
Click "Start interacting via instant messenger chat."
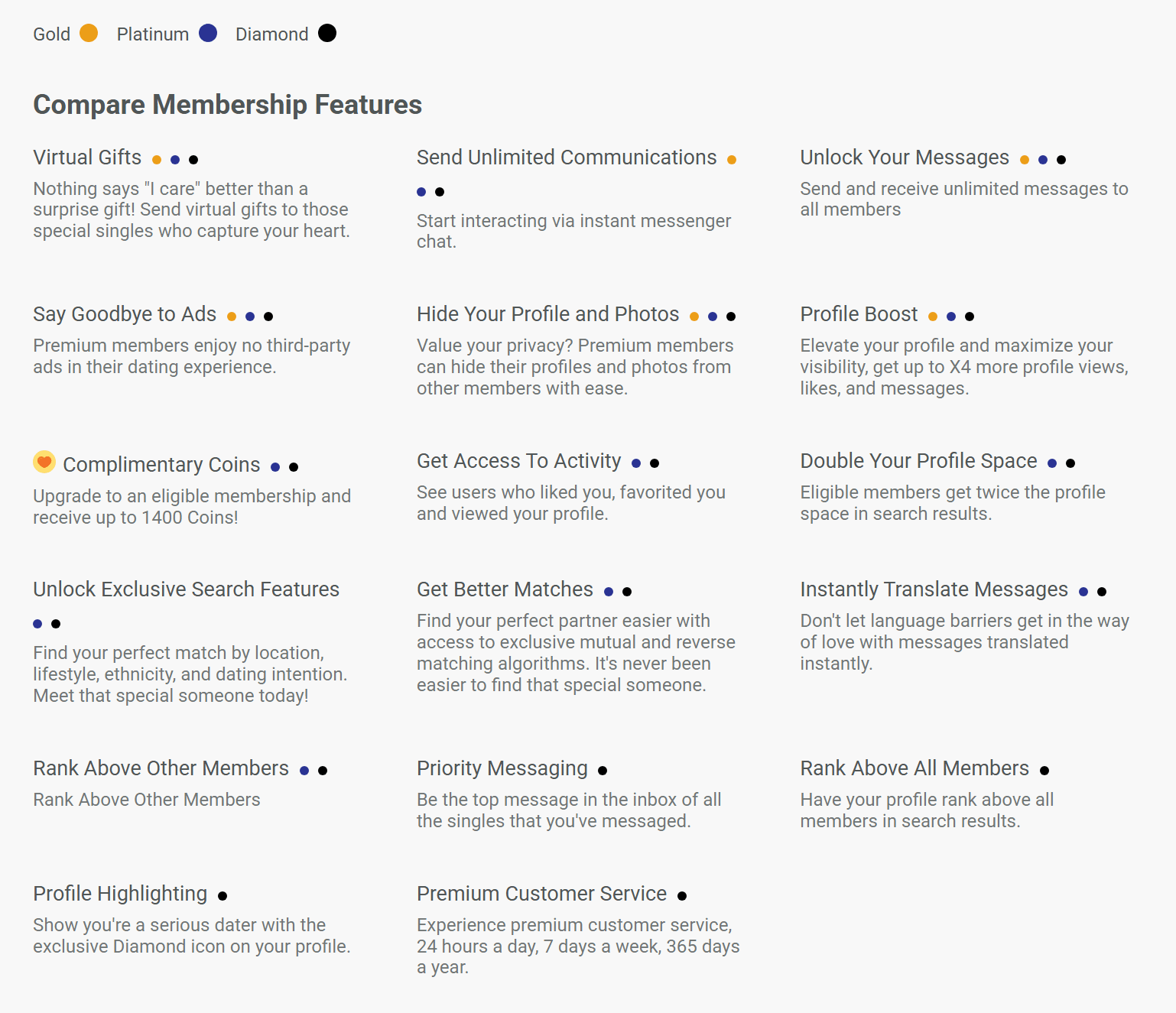point(573,232)
